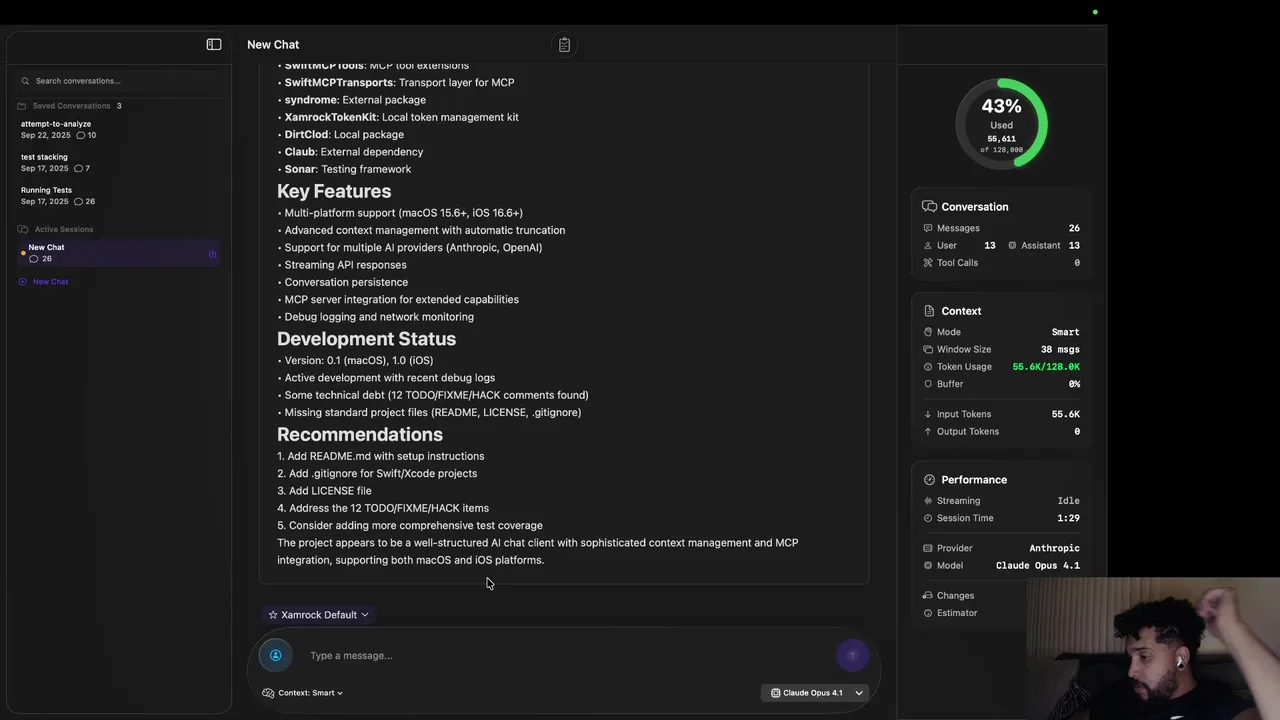Click the profile avatar icon in message box
This screenshot has width=1280, height=720.
tap(276, 655)
